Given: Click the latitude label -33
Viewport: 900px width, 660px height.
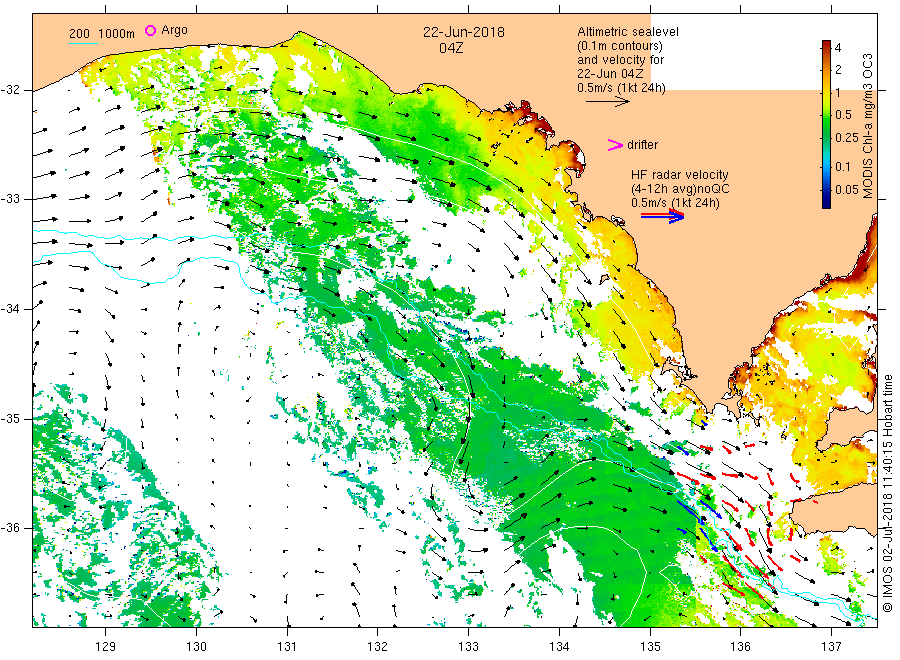Looking at the screenshot, I should 11,199.
